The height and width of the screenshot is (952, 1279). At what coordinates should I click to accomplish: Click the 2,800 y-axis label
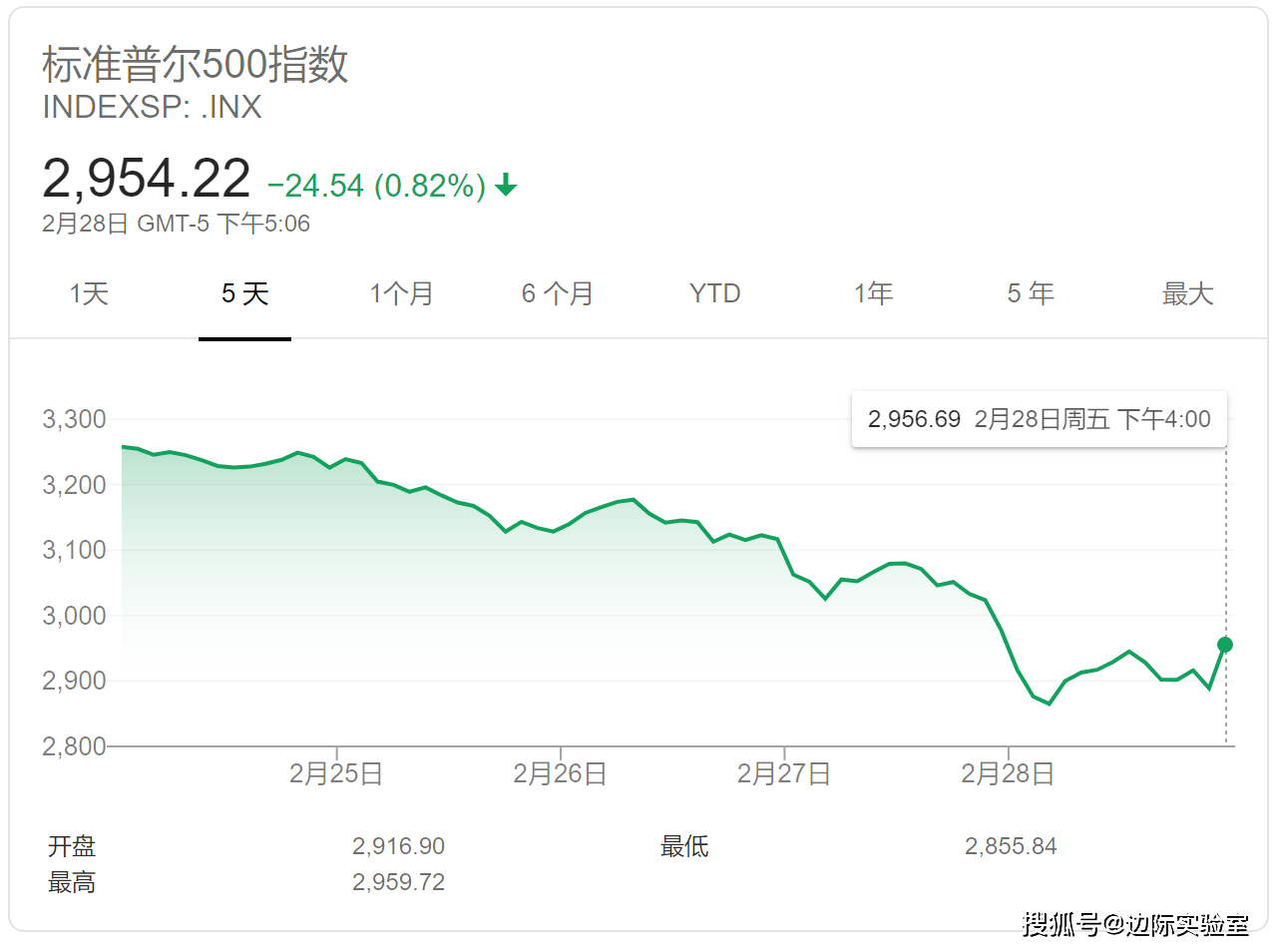click(74, 746)
